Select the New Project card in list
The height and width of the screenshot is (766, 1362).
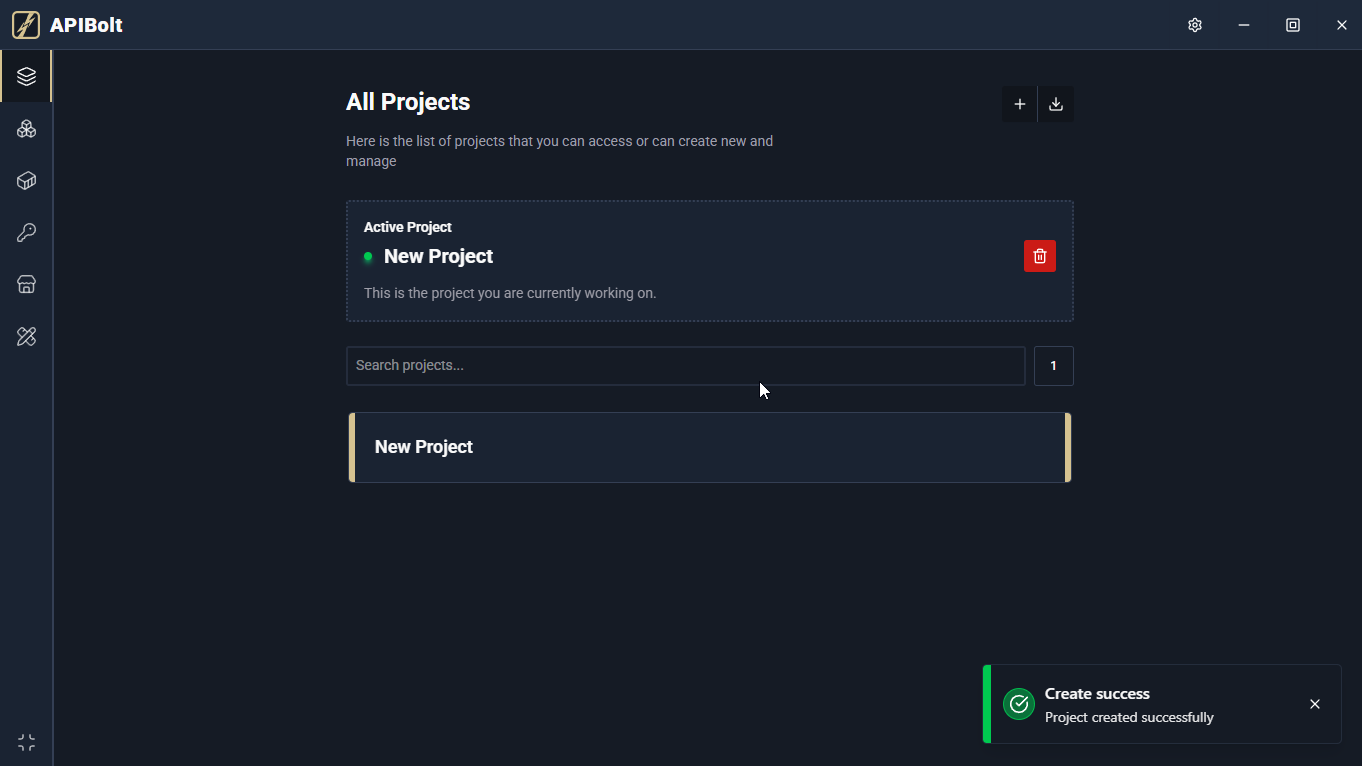(x=710, y=447)
